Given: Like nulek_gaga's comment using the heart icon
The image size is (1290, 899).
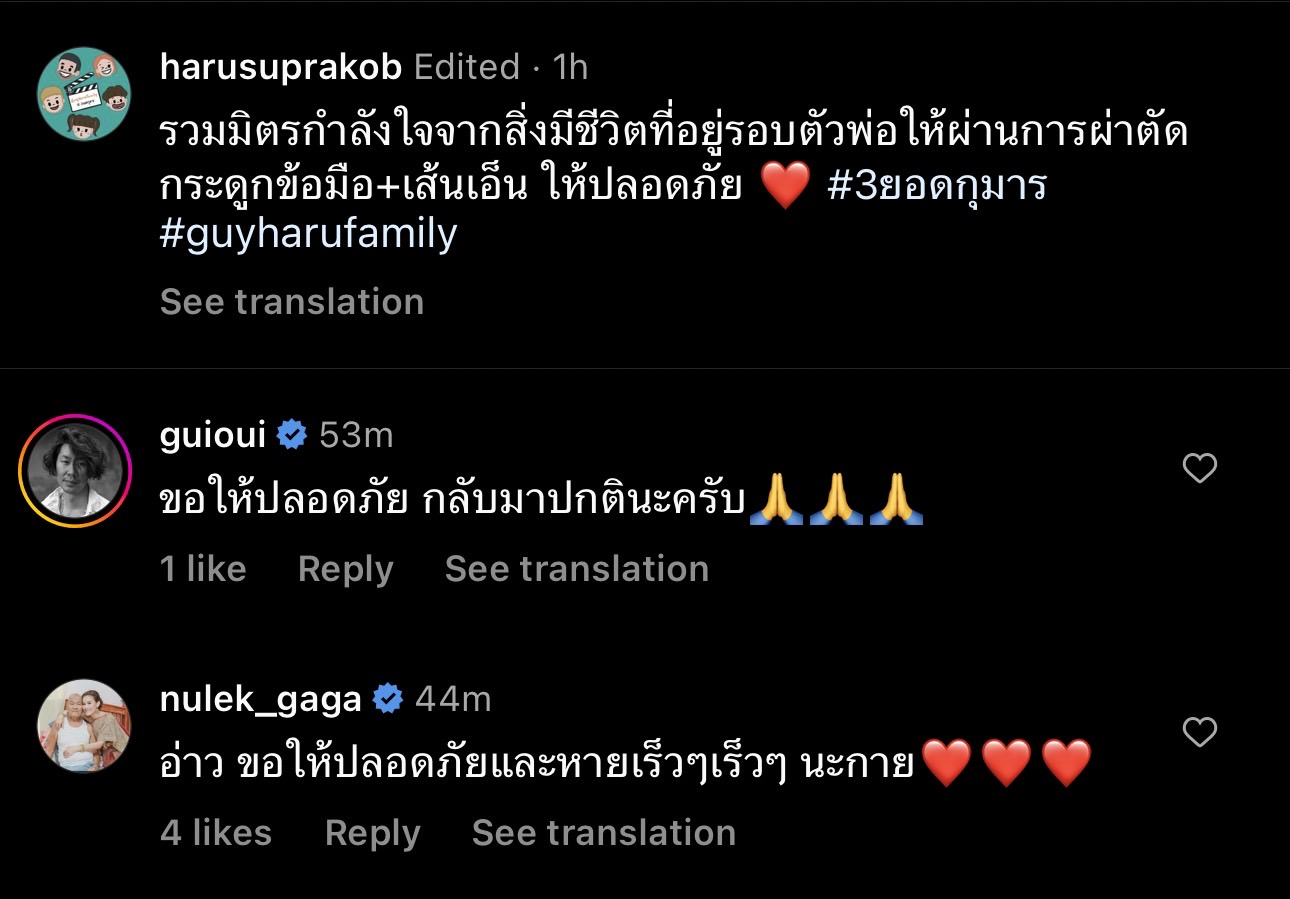Looking at the screenshot, I should coord(1199,731).
